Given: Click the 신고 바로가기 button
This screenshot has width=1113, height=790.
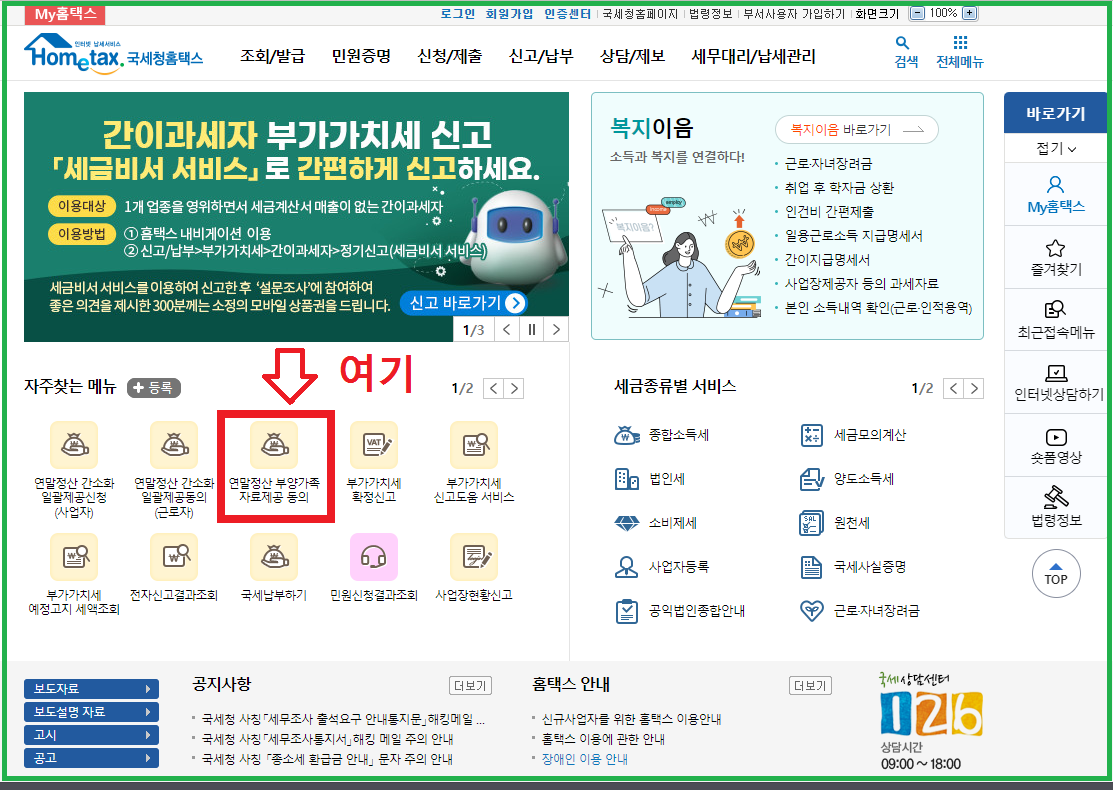Looking at the screenshot, I should point(463,303).
